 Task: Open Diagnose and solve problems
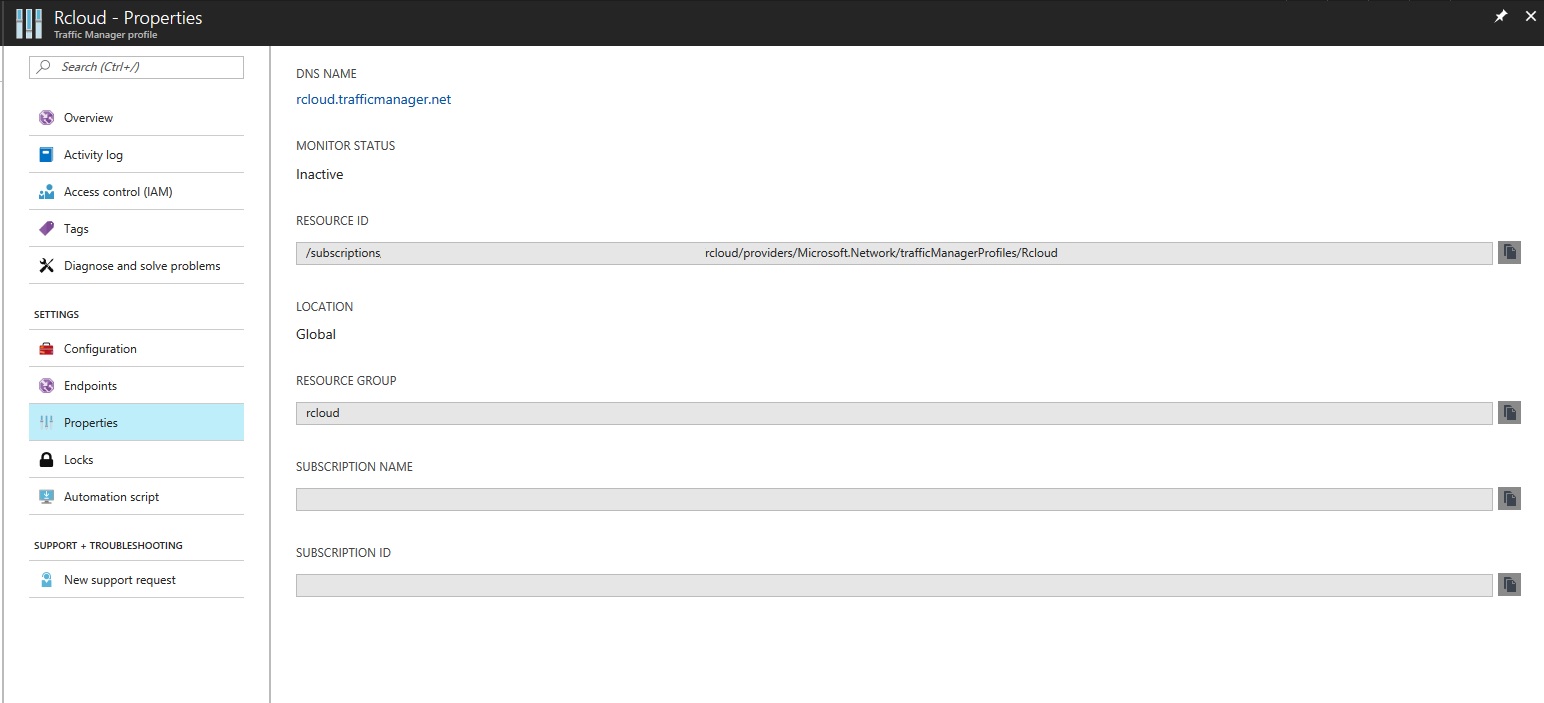(142, 266)
